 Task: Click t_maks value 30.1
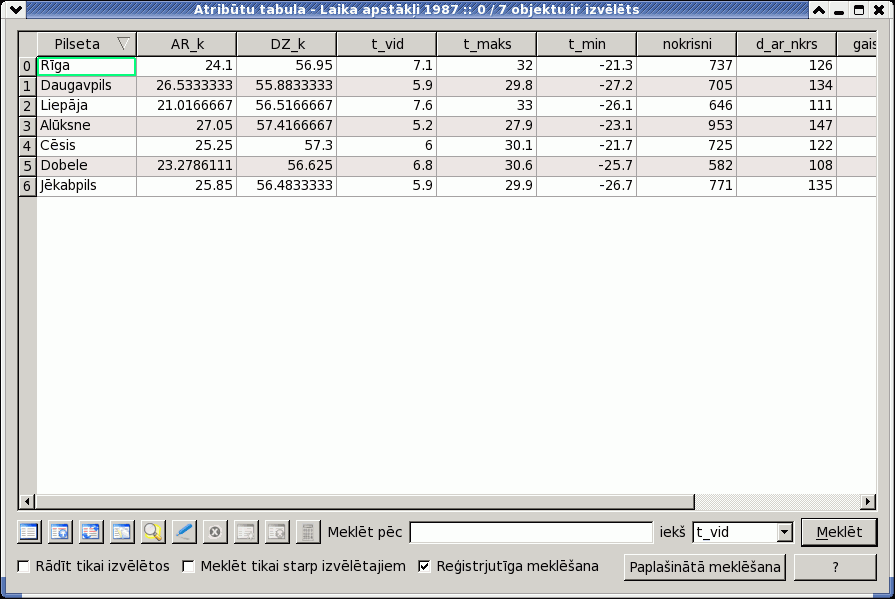tap(486, 146)
